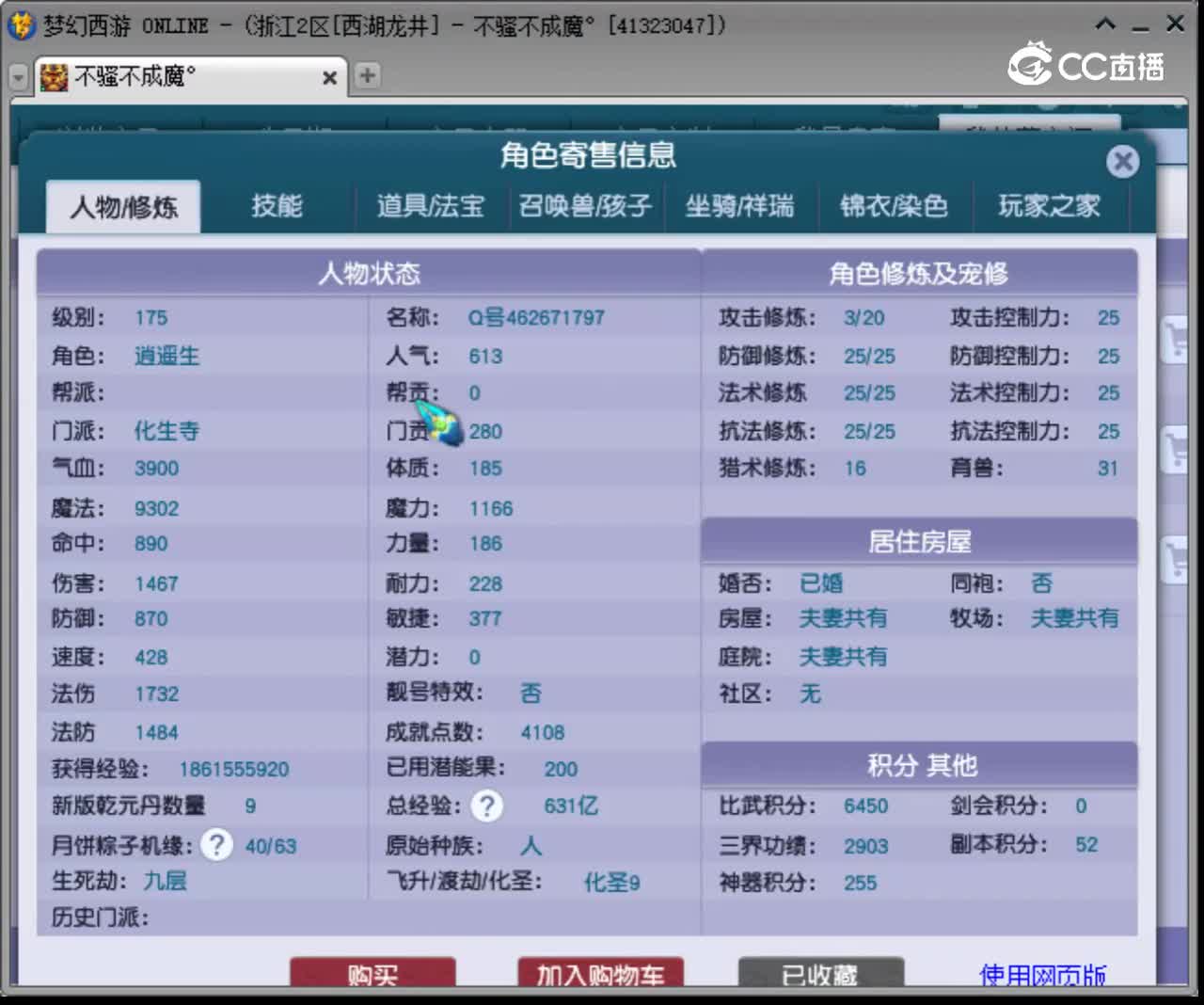Click the 人物状态 section header
Screen dimensions: 1204x1005
point(369,273)
